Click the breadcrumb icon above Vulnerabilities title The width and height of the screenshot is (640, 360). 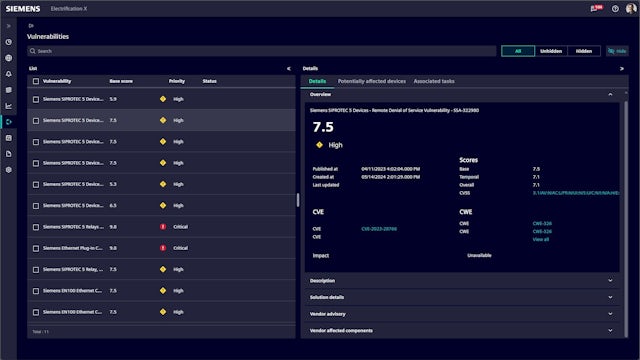31,26
